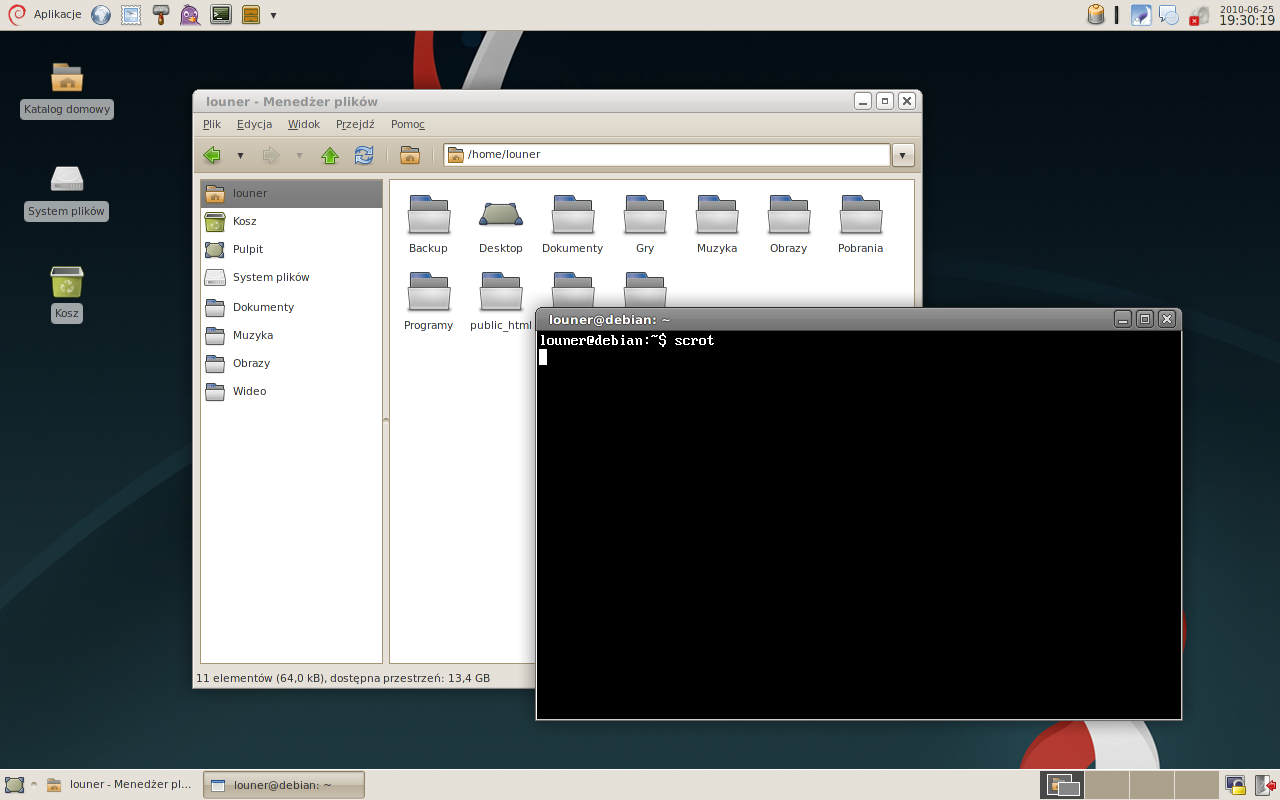Click the date and time clock

click(1247, 15)
